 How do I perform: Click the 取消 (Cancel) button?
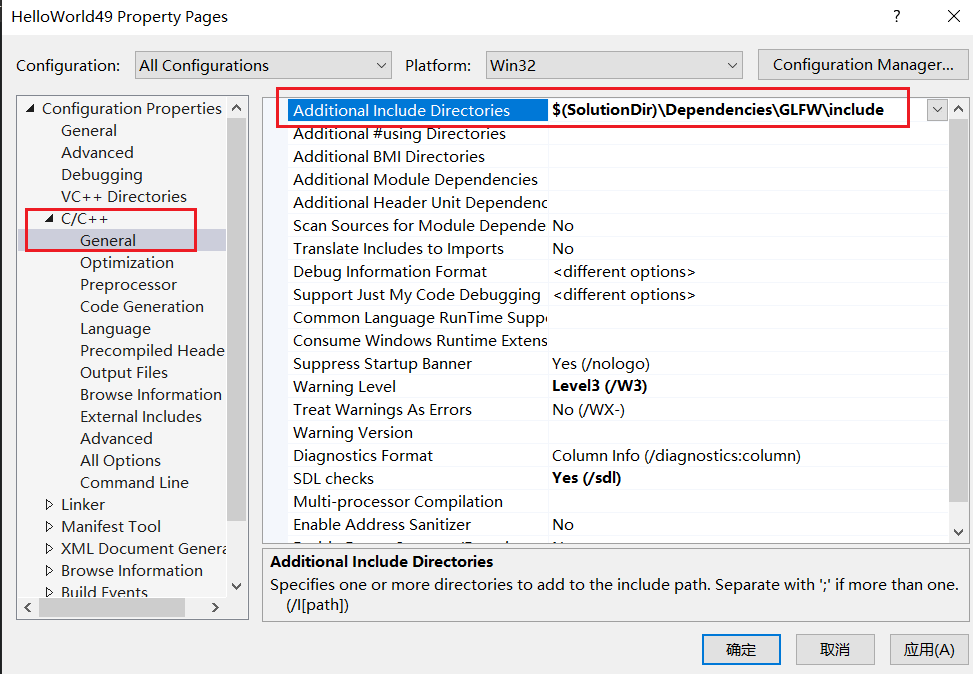point(835,650)
